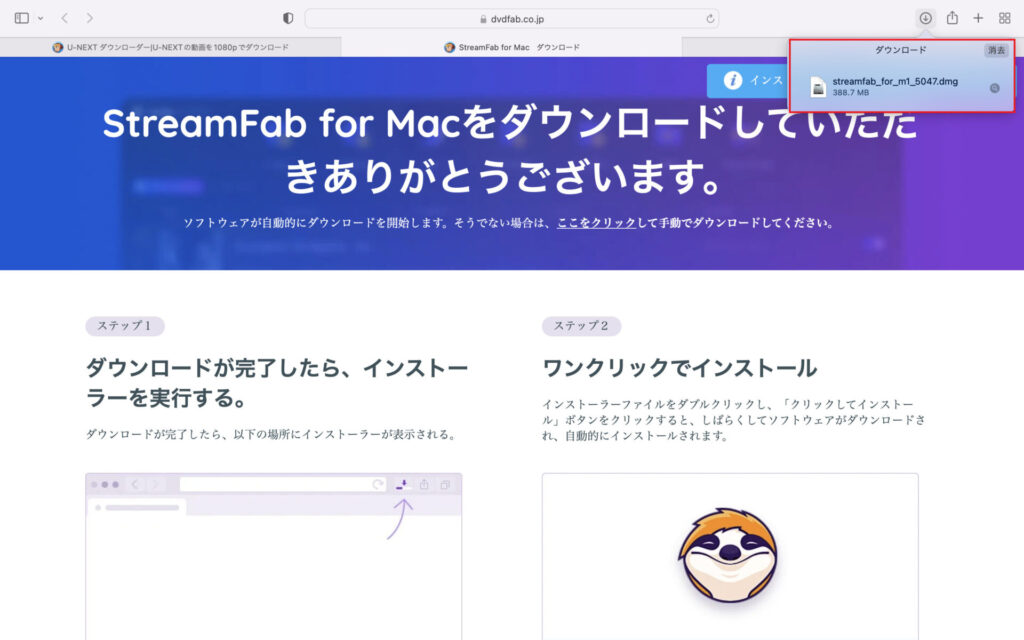Clear downloads with the 消去 button
The image size is (1024, 640).
point(996,50)
